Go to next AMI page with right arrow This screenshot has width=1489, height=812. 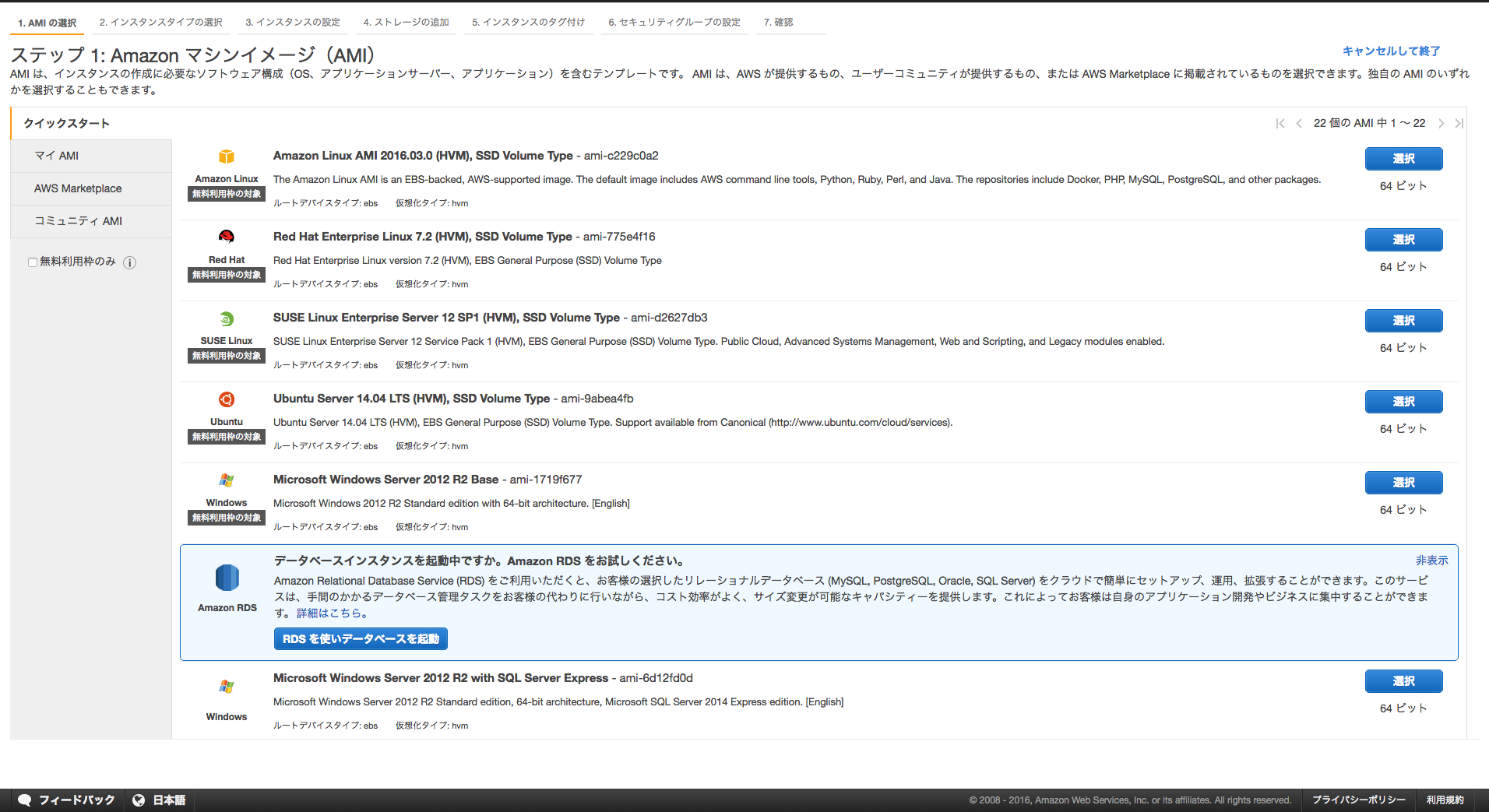click(1441, 123)
